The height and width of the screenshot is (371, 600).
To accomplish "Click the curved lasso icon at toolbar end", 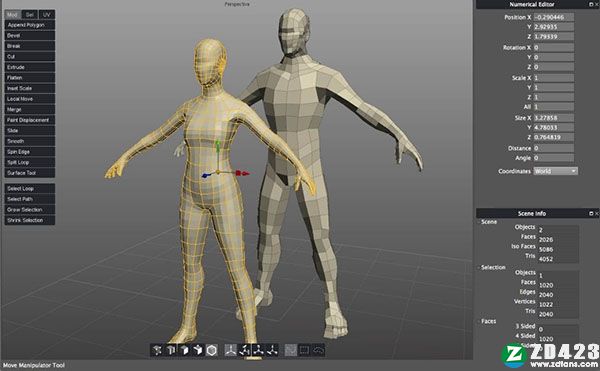I will pos(318,350).
